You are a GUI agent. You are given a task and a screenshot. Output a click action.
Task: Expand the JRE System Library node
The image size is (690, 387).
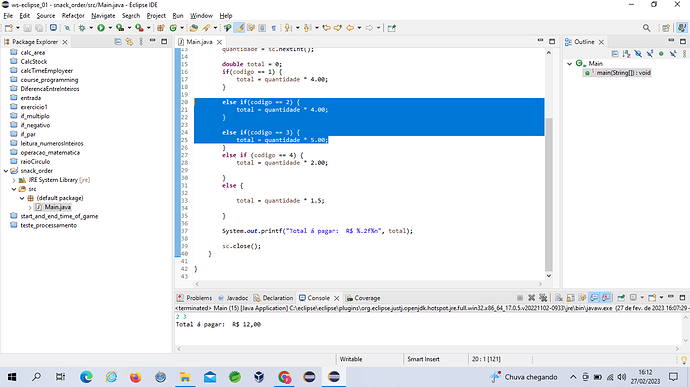pyautogui.click(x=14, y=180)
